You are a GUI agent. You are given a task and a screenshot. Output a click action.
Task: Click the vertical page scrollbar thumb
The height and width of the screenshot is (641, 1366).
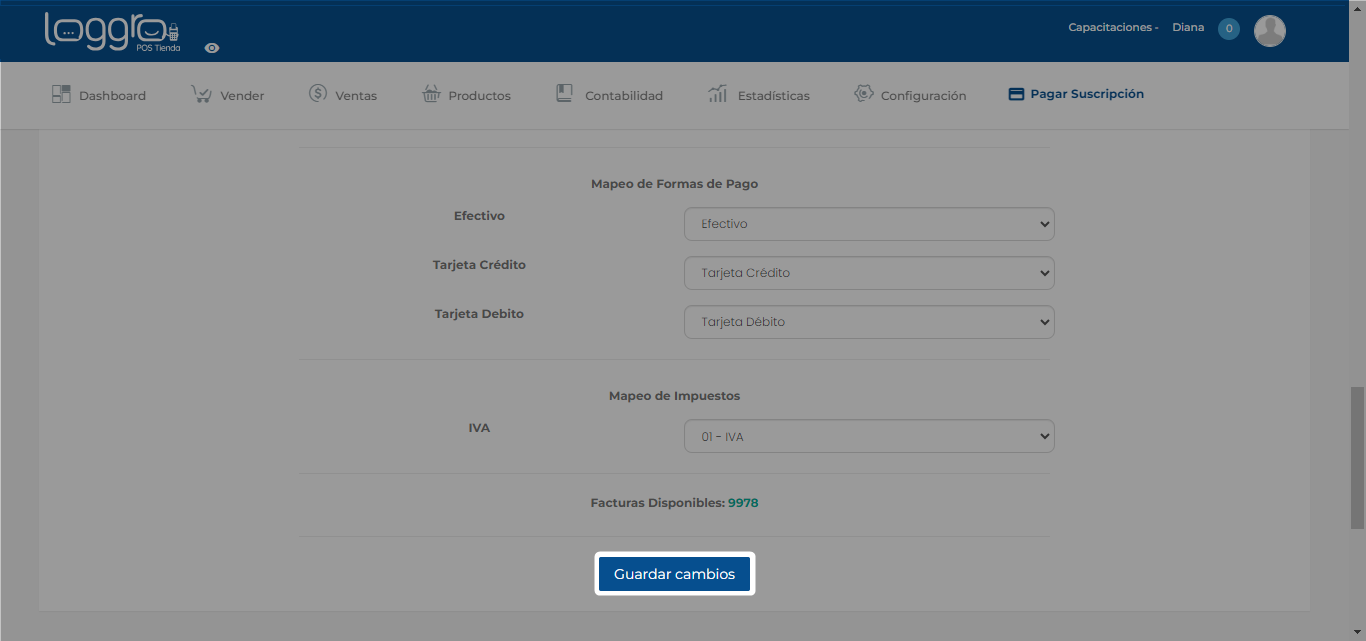click(1357, 457)
